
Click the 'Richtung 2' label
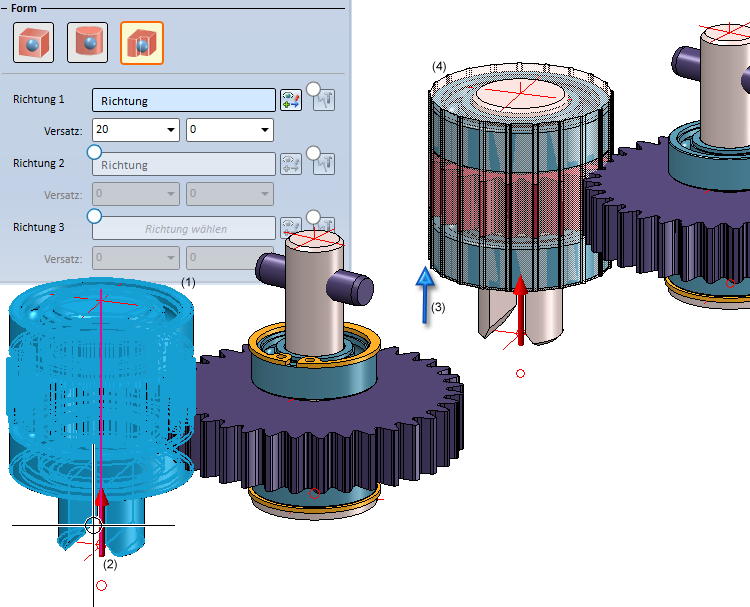click(x=38, y=164)
